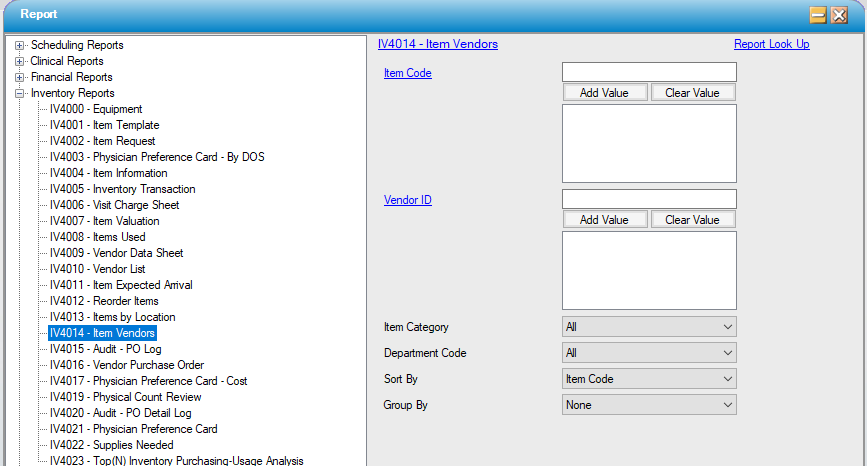Focus the Vendor ID text field
867x466 pixels.
649,199
